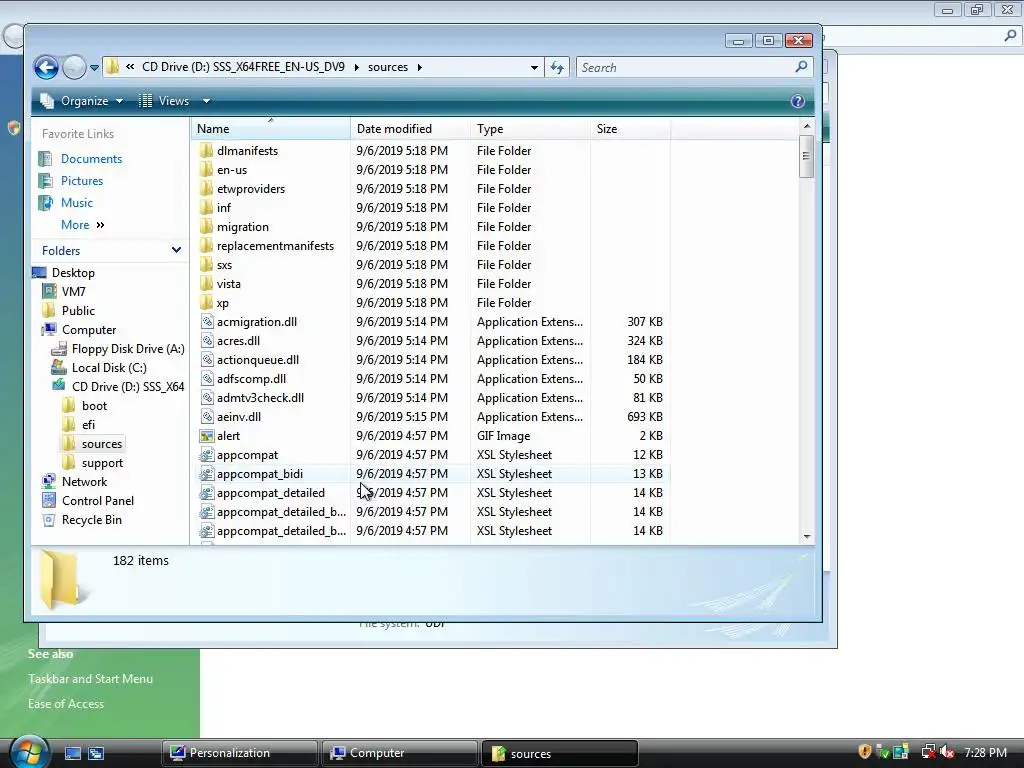Select Computer in folder tree

pyautogui.click(x=89, y=330)
